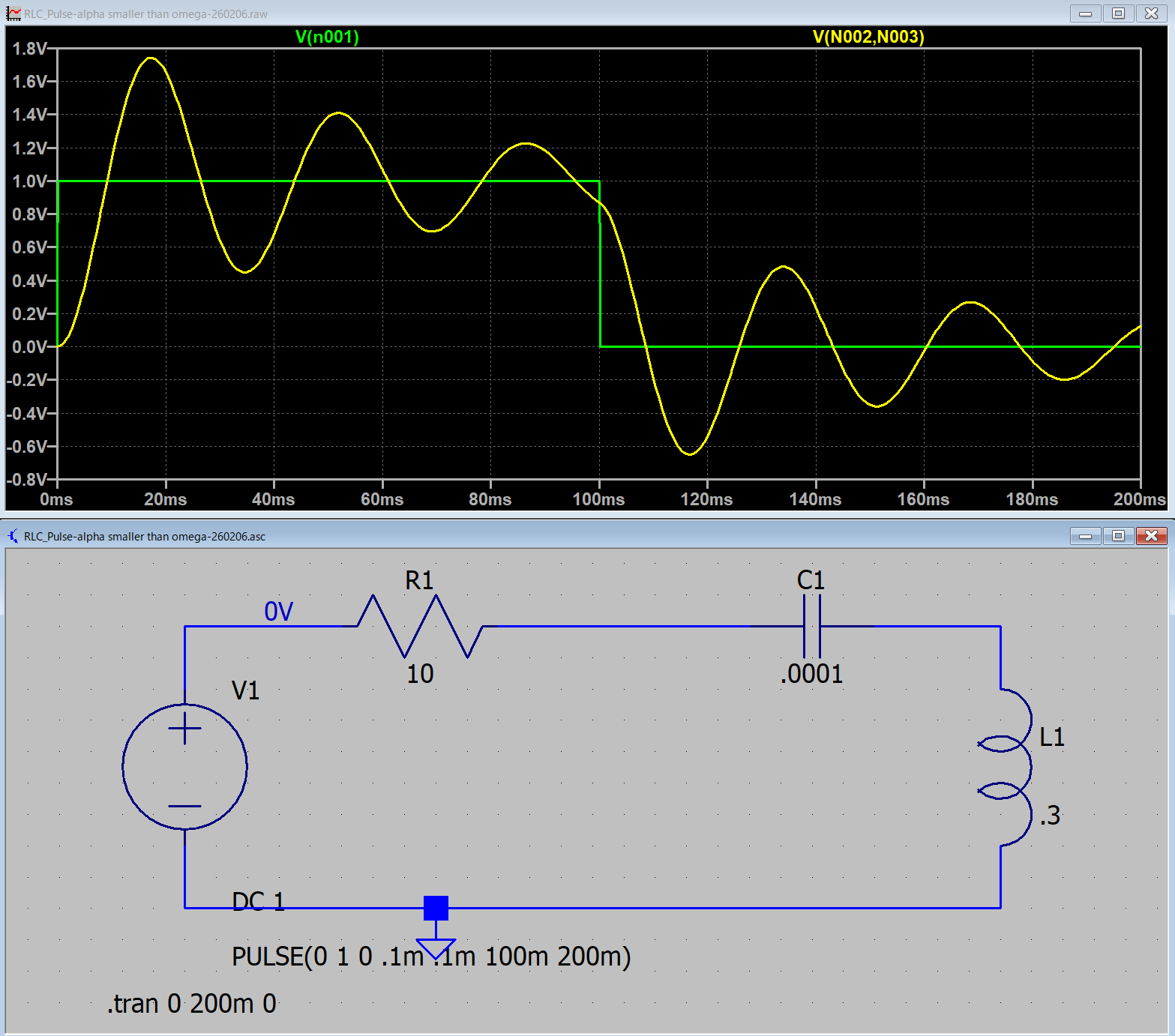Click the resistor R1 symbol
Screen dimensions: 1175x1036
pos(420,626)
